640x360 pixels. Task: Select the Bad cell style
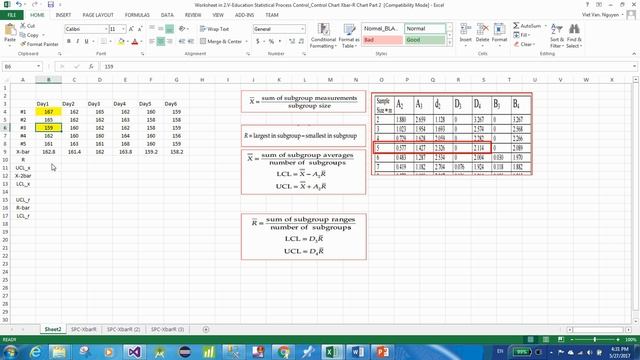point(383,40)
